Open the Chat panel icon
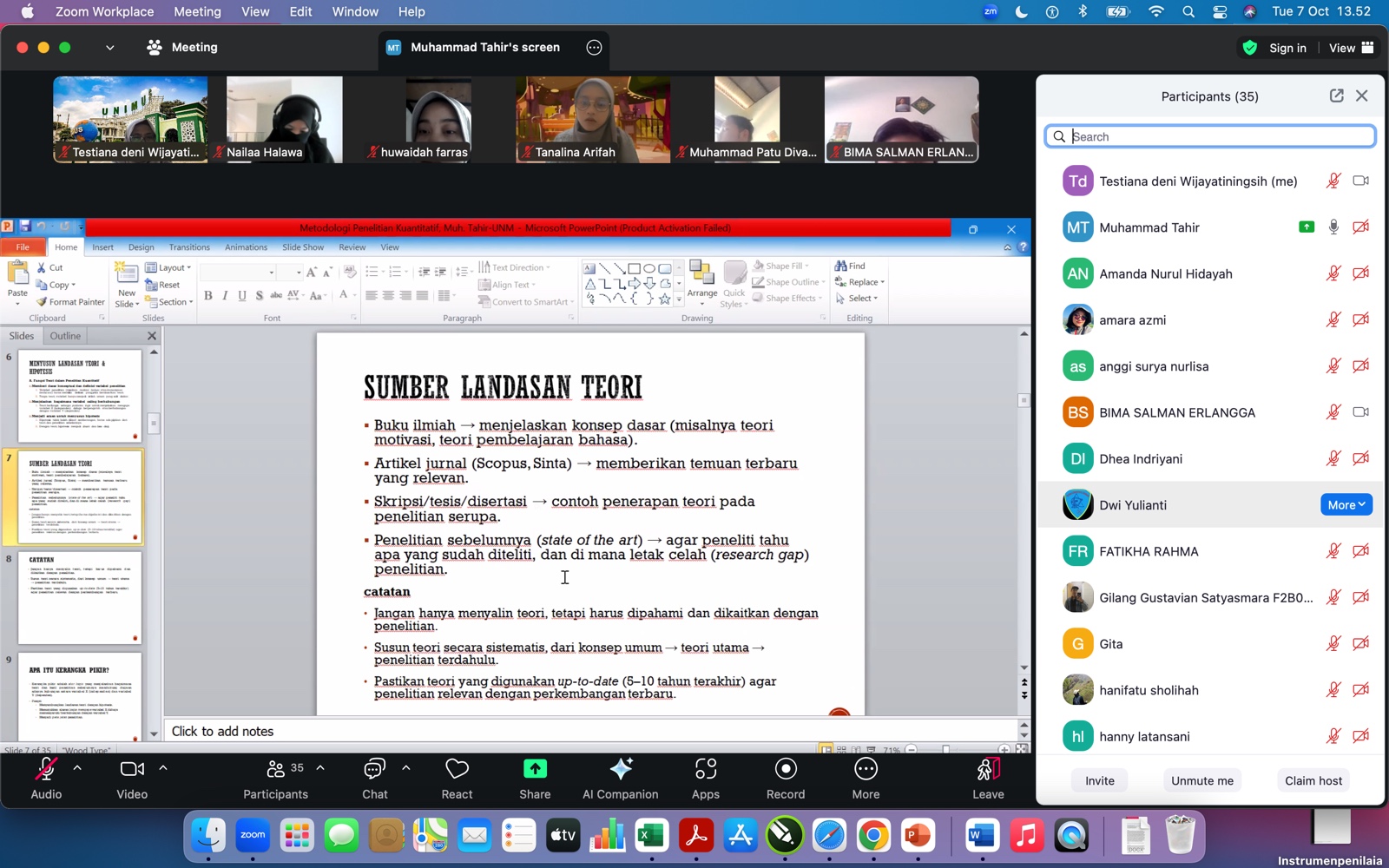 click(x=374, y=770)
